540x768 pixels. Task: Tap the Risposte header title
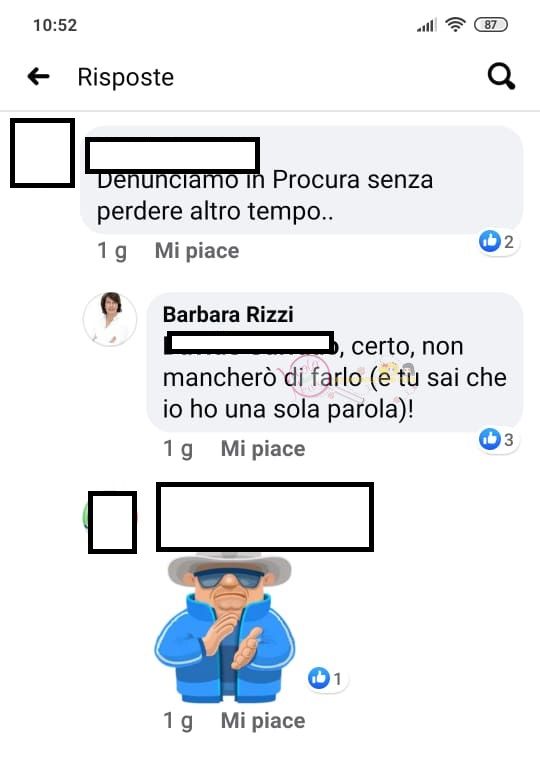125,77
